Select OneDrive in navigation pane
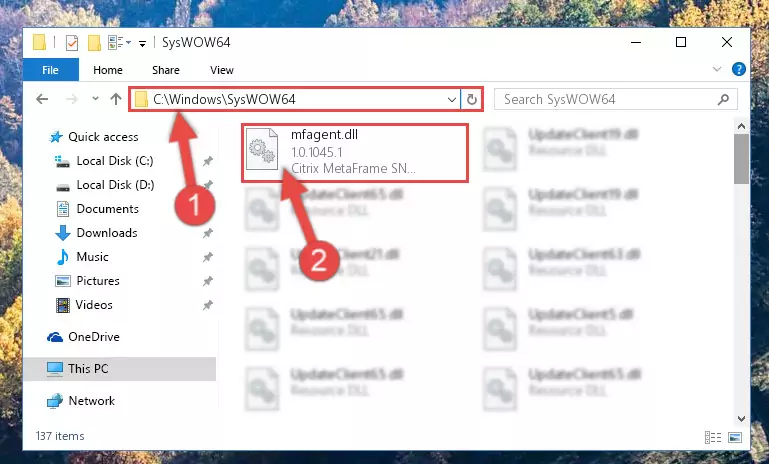The image size is (769, 464). pos(94,337)
